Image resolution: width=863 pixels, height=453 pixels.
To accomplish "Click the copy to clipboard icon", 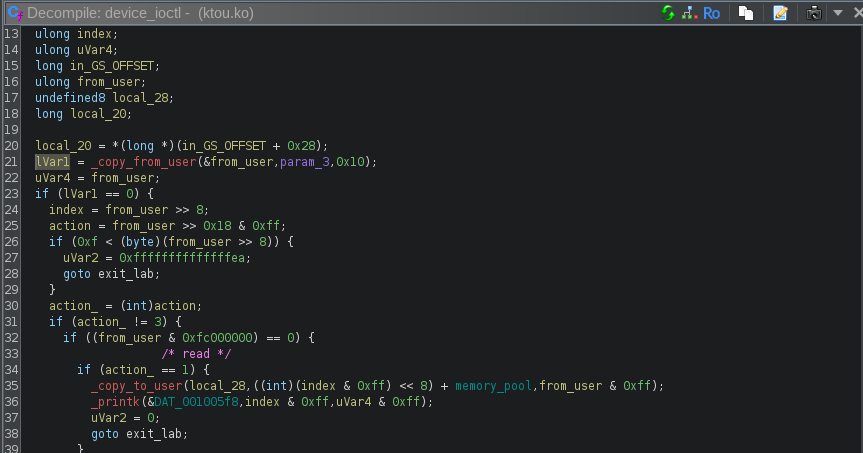I will click(746, 13).
